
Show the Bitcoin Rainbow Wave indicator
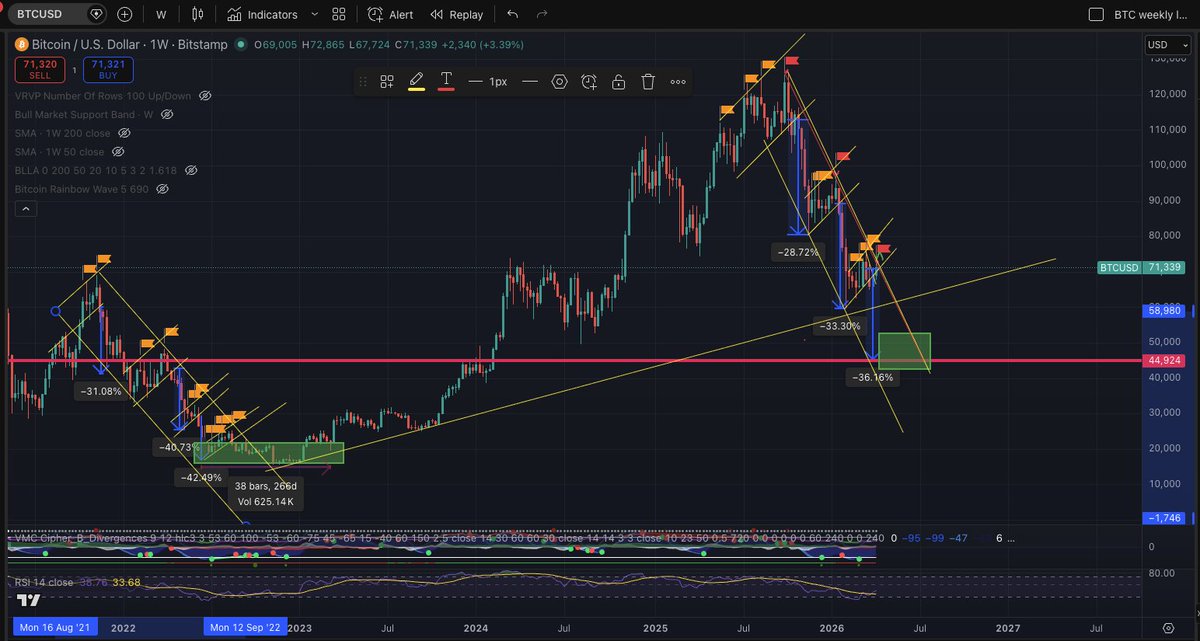tap(164, 189)
